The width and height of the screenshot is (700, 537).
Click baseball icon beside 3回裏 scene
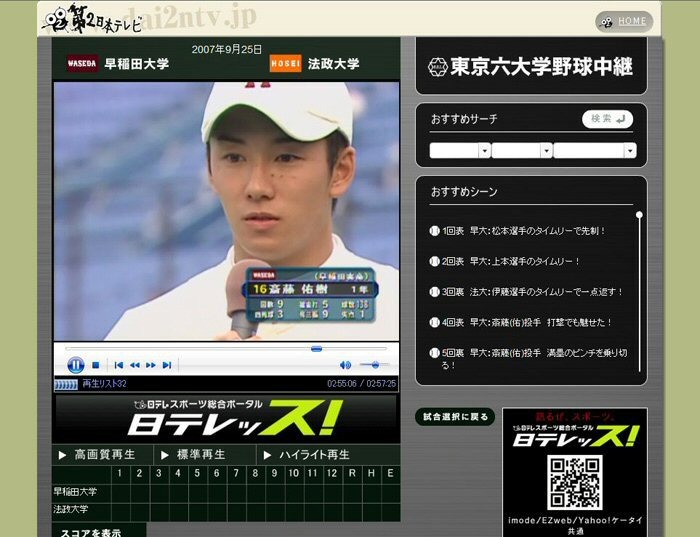click(434, 291)
